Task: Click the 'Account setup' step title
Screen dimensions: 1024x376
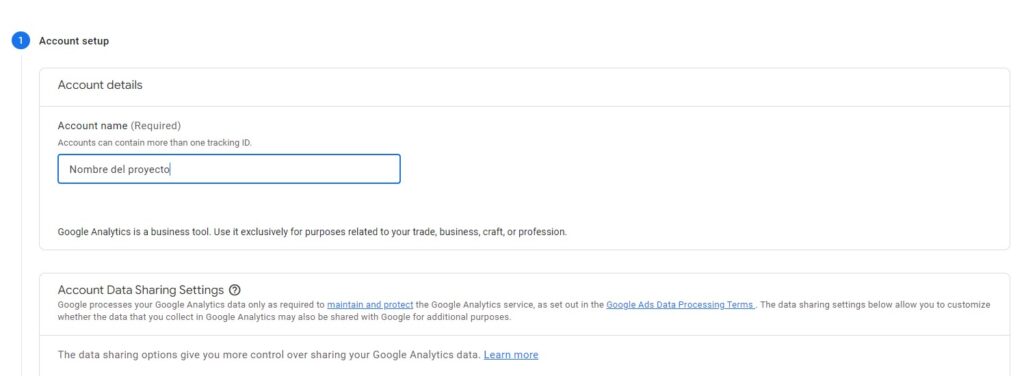Action: [x=74, y=41]
